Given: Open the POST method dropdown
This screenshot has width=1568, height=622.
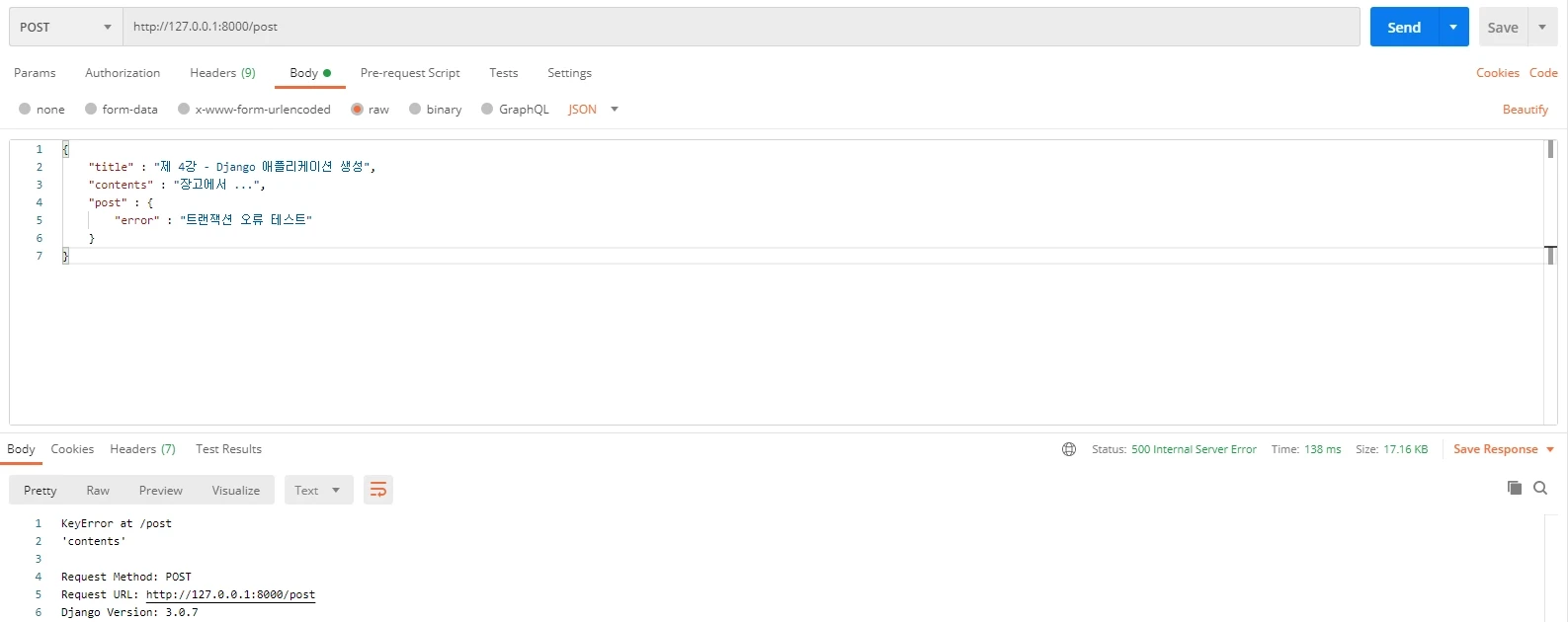Looking at the screenshot, I should [x=65, y=27].
